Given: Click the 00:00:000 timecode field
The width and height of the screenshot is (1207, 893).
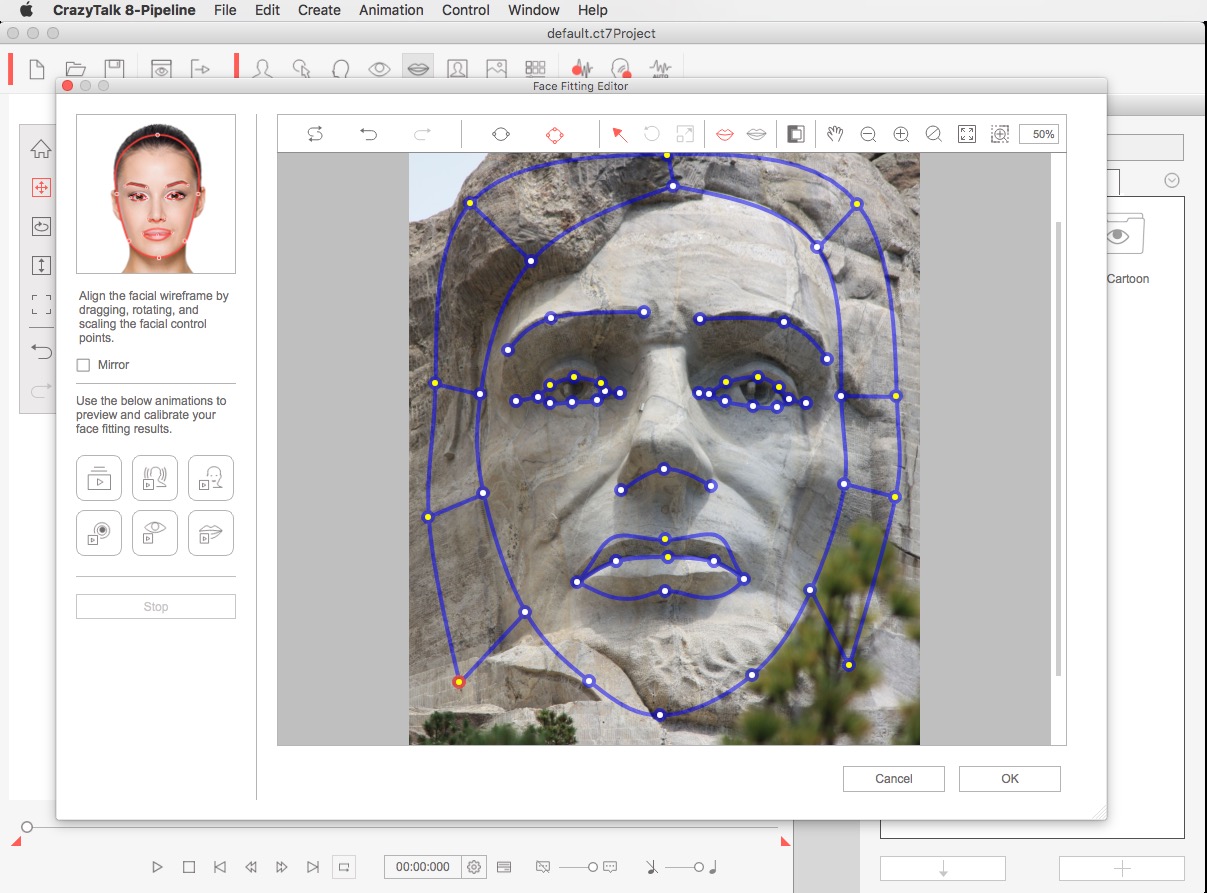Looking at the screenshot, I should click(x=423, y=867).
